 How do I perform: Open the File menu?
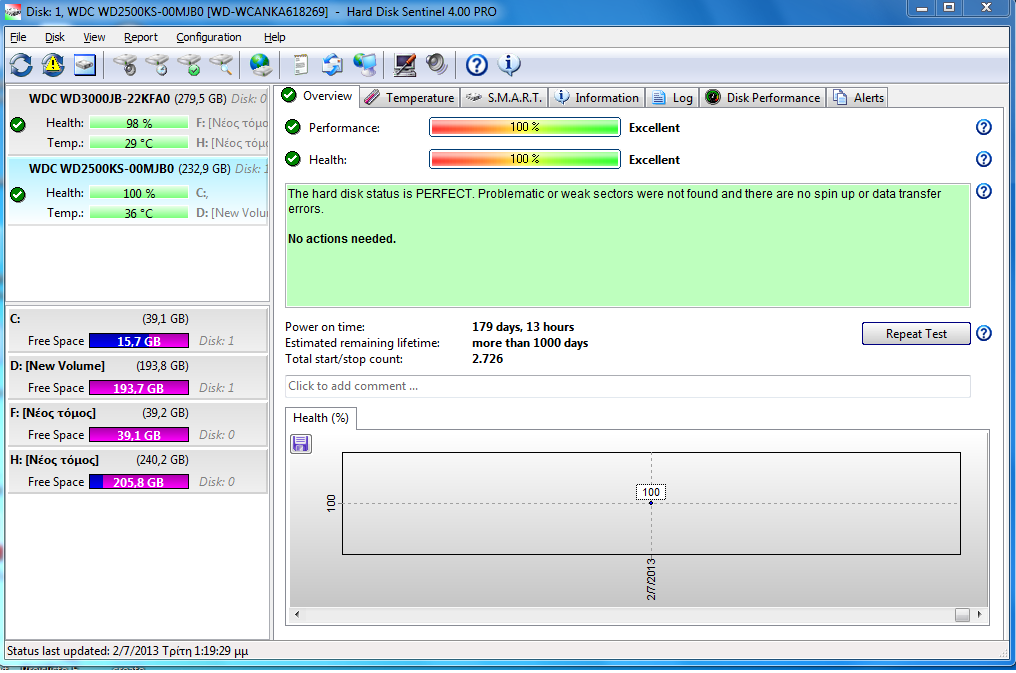tap(18, 37)
